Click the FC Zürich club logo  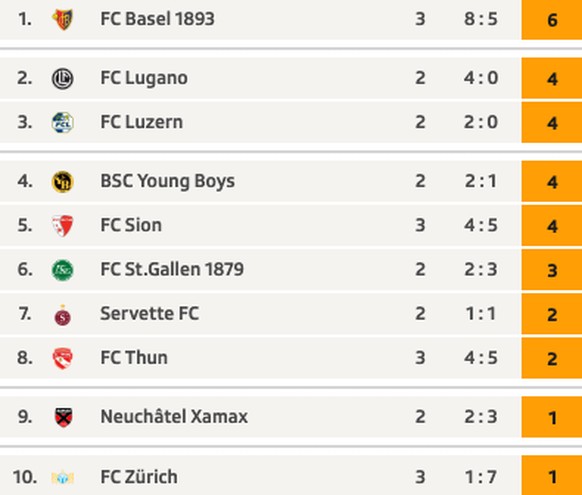point(62,477)
